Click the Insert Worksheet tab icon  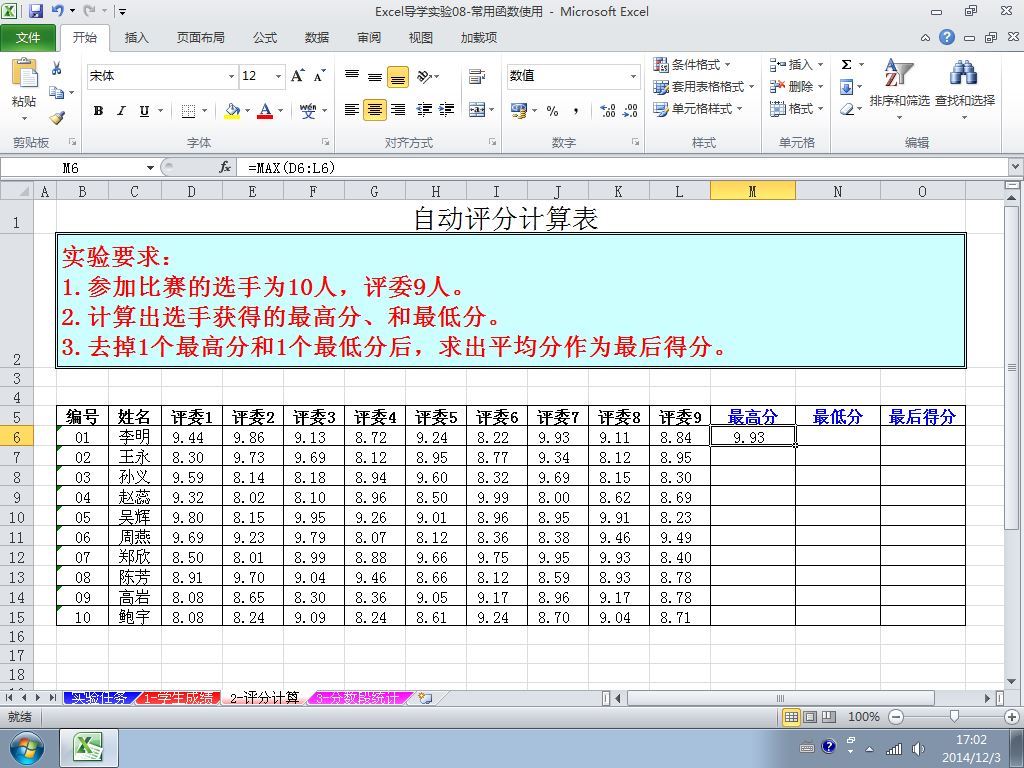[425, 698]
